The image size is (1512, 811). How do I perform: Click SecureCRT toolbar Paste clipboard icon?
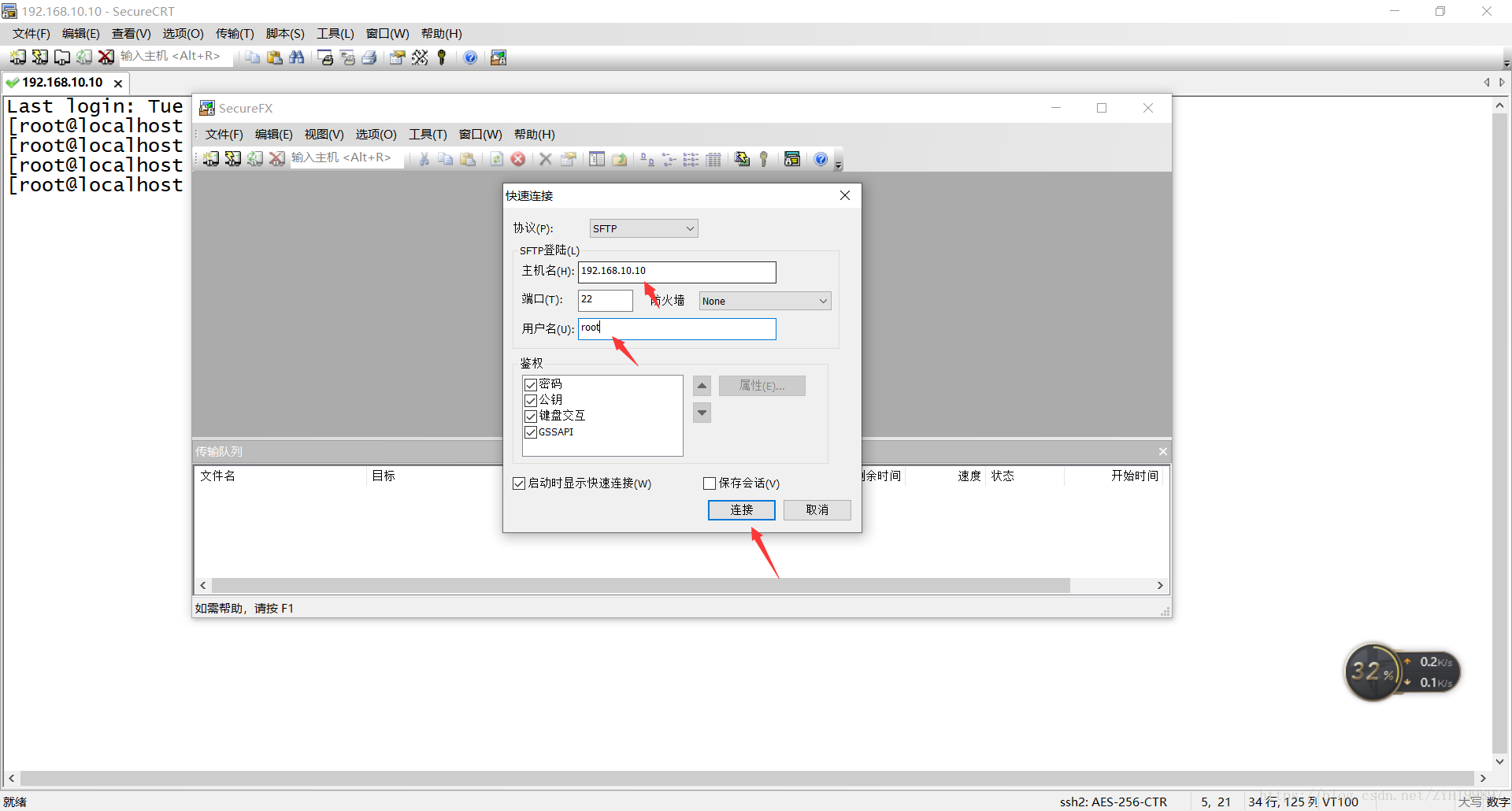point(274,57)
